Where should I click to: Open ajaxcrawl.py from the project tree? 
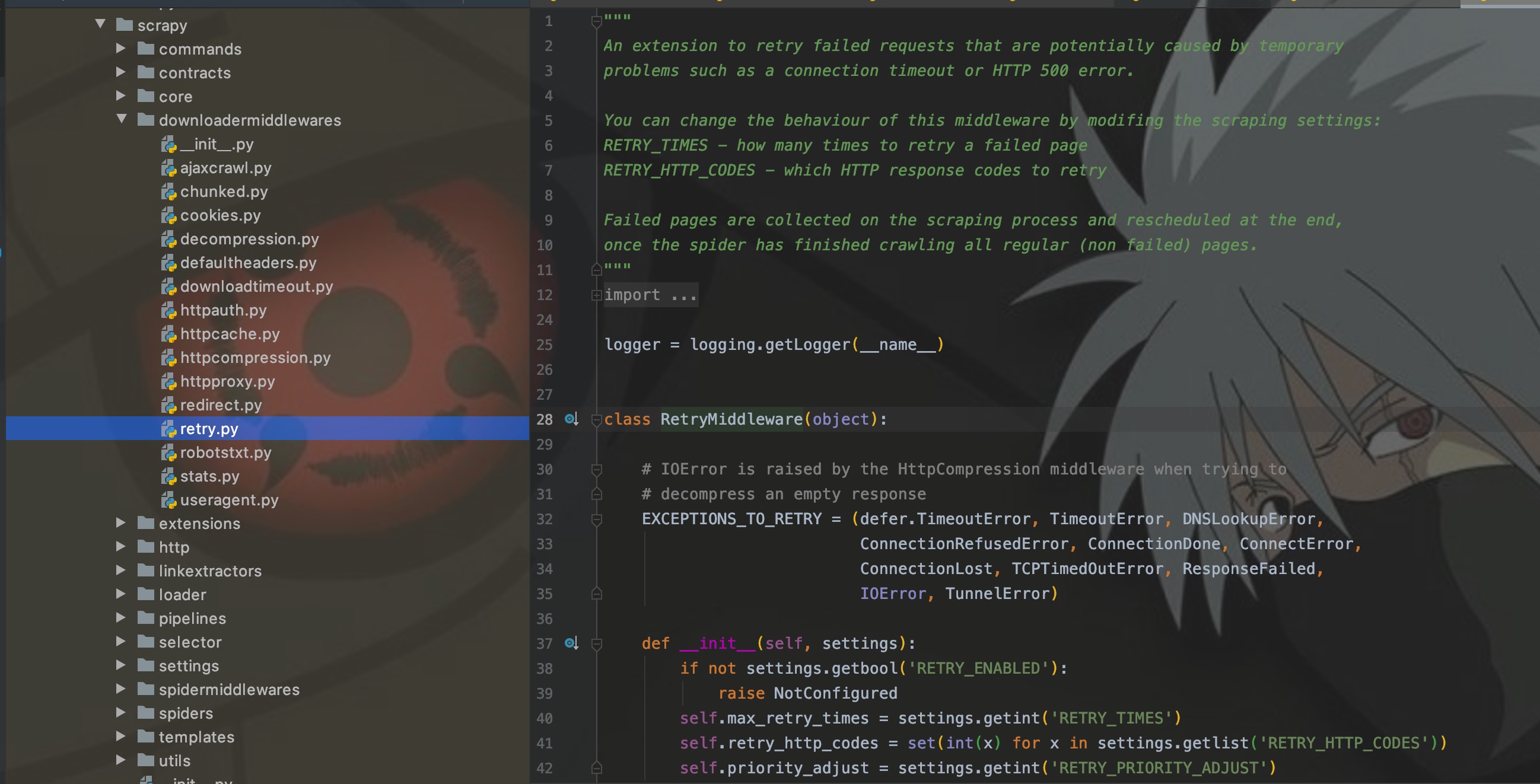pyautogui.click(x=225, y=168)
